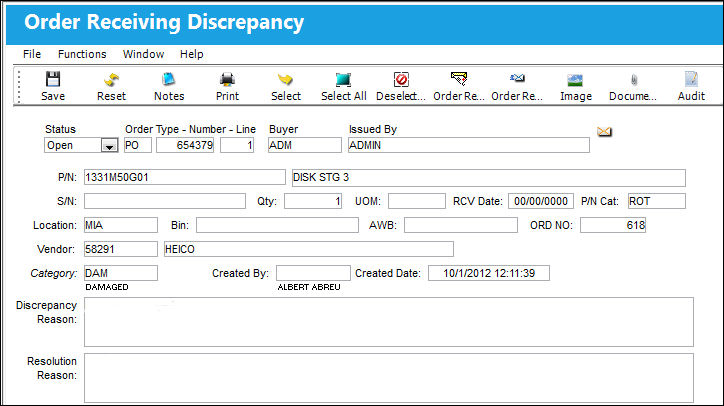Click the Buyer field containing ADM

tap(305, 145)
